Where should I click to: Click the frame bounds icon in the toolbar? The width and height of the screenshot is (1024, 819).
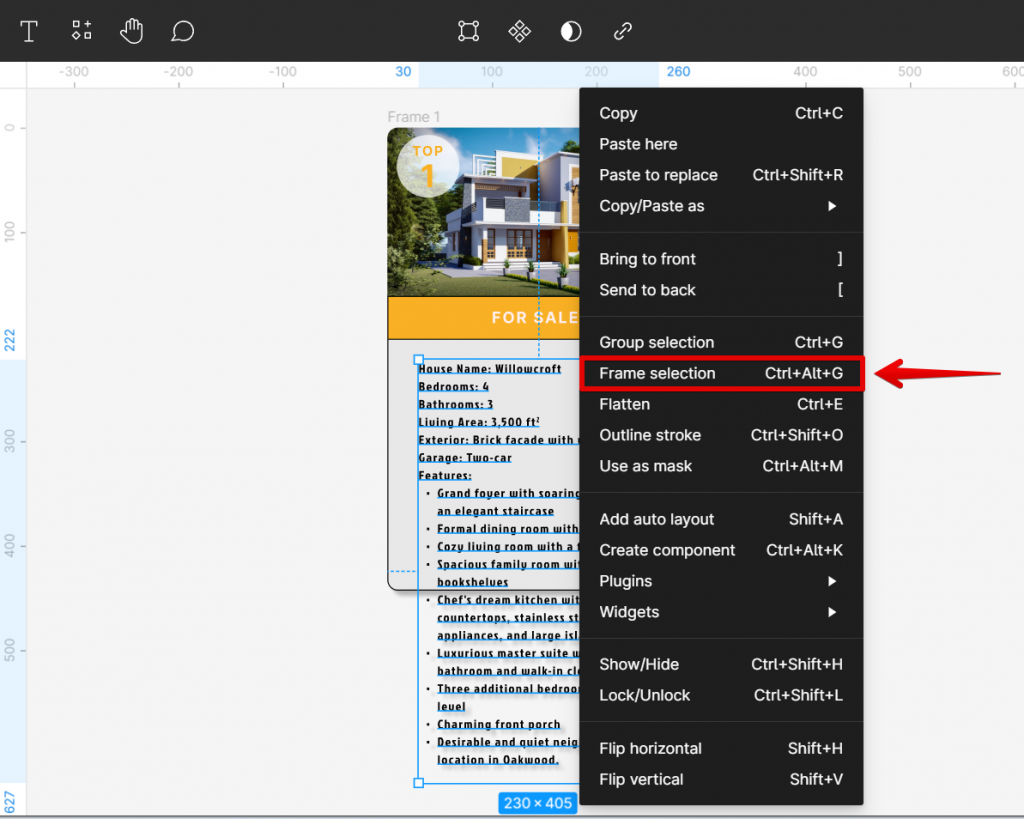pos(467,31)
